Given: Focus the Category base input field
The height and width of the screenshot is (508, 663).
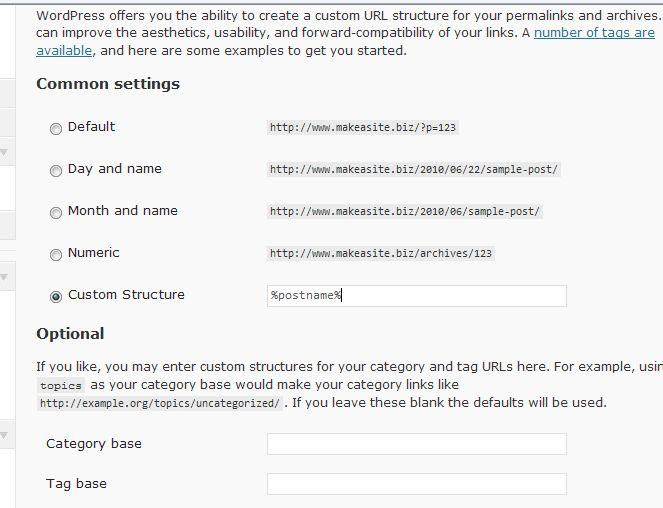Looking at the screenshot, I should click(x=416, y=444).
